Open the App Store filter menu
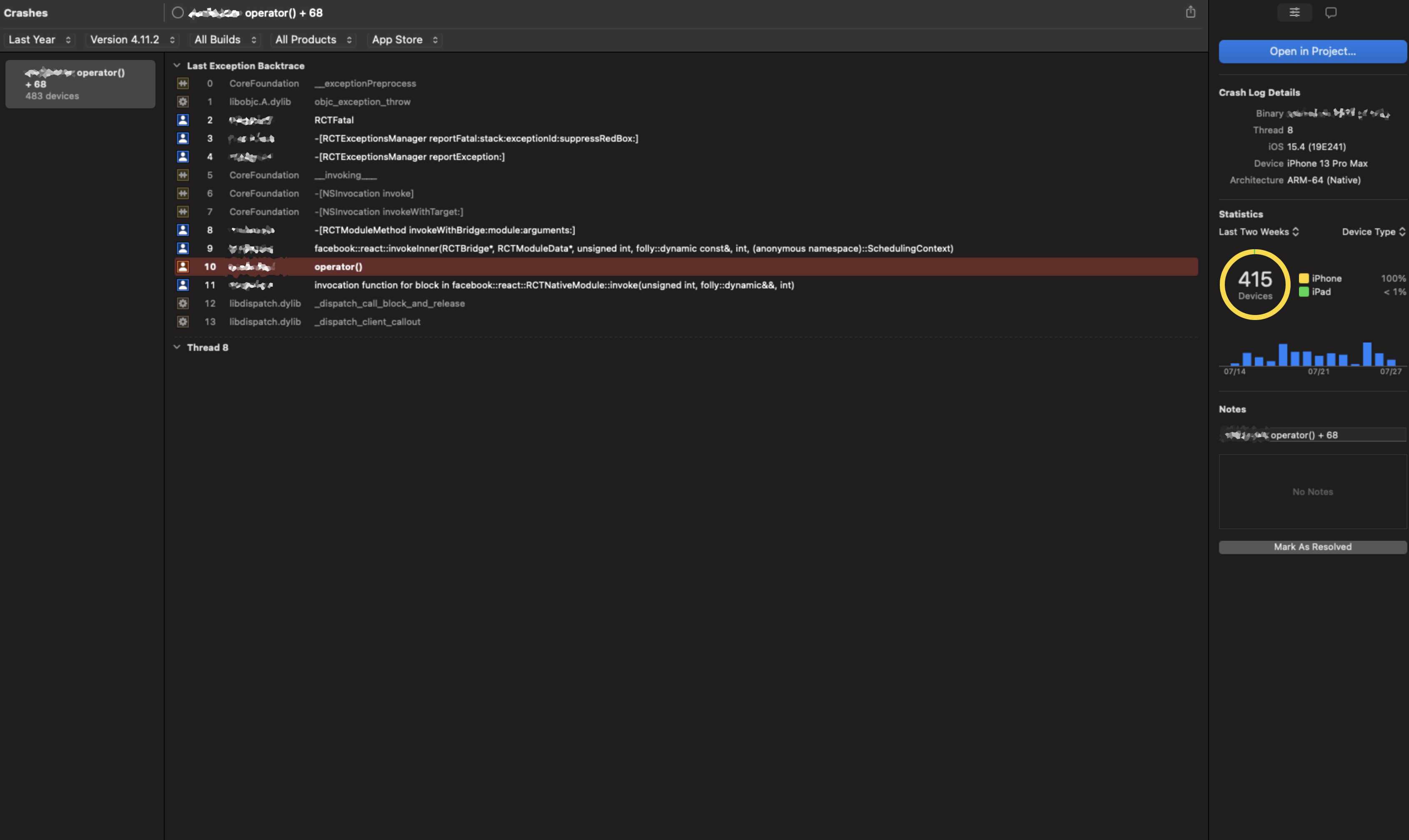This screenshot has width=1409, height=840. 404,40
